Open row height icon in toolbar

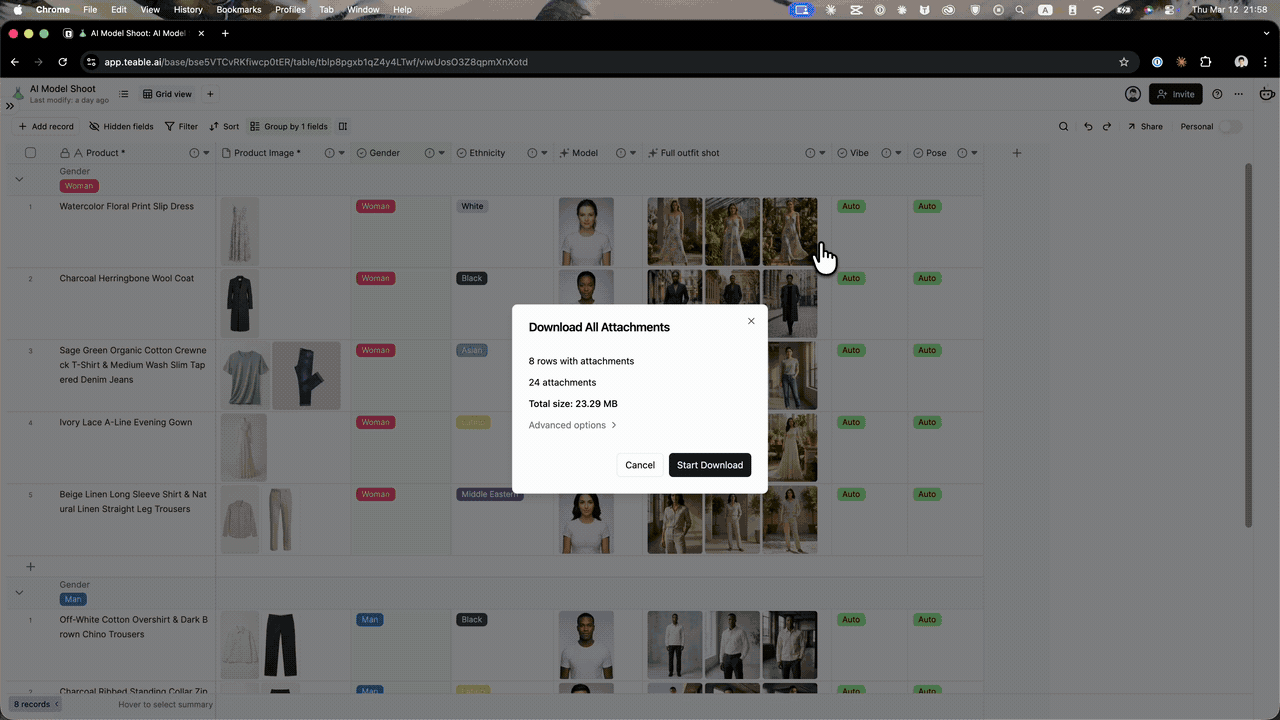pos(343,127)
